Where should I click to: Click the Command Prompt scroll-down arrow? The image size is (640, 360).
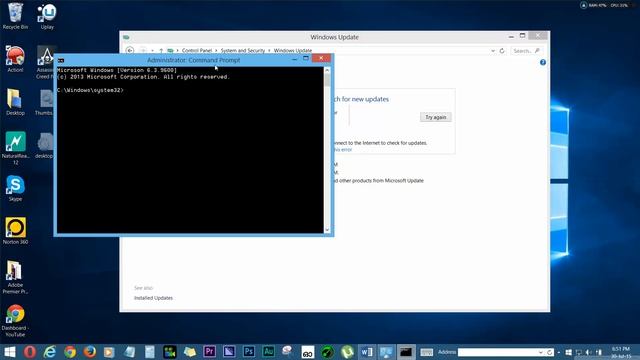[x=327, y=230]
